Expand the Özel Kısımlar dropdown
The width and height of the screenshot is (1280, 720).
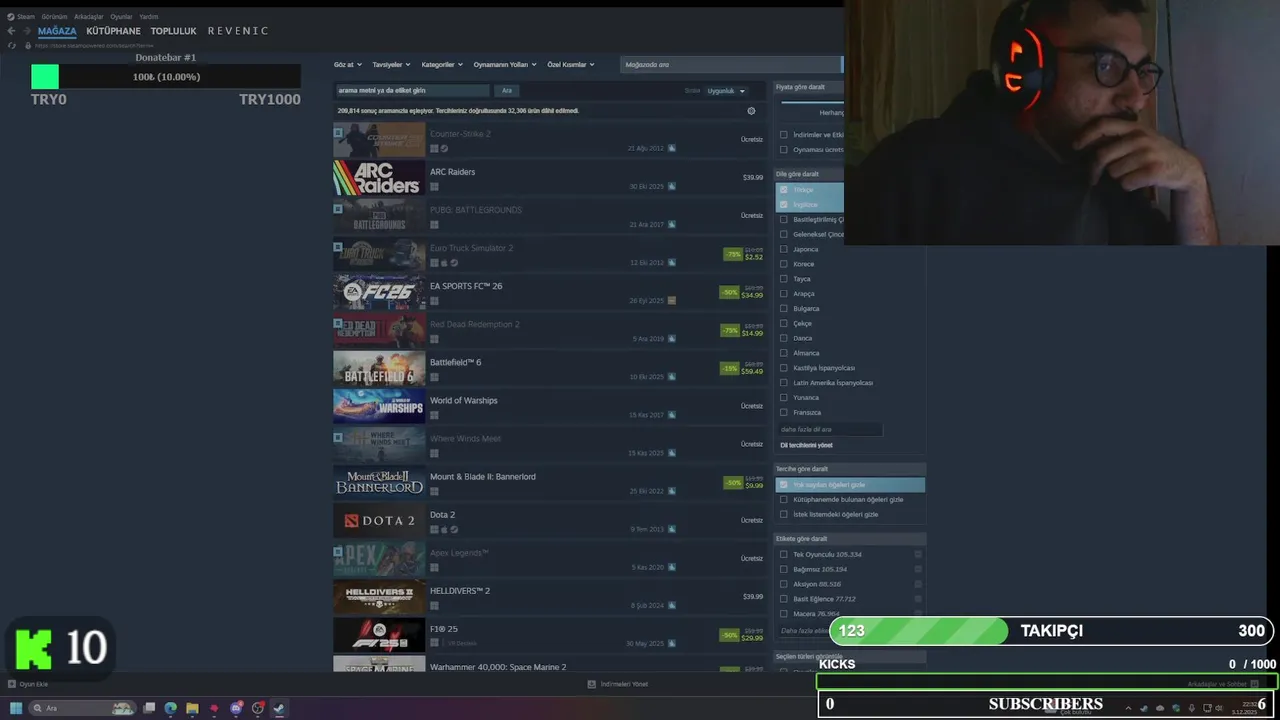click(x=571, y=64)
